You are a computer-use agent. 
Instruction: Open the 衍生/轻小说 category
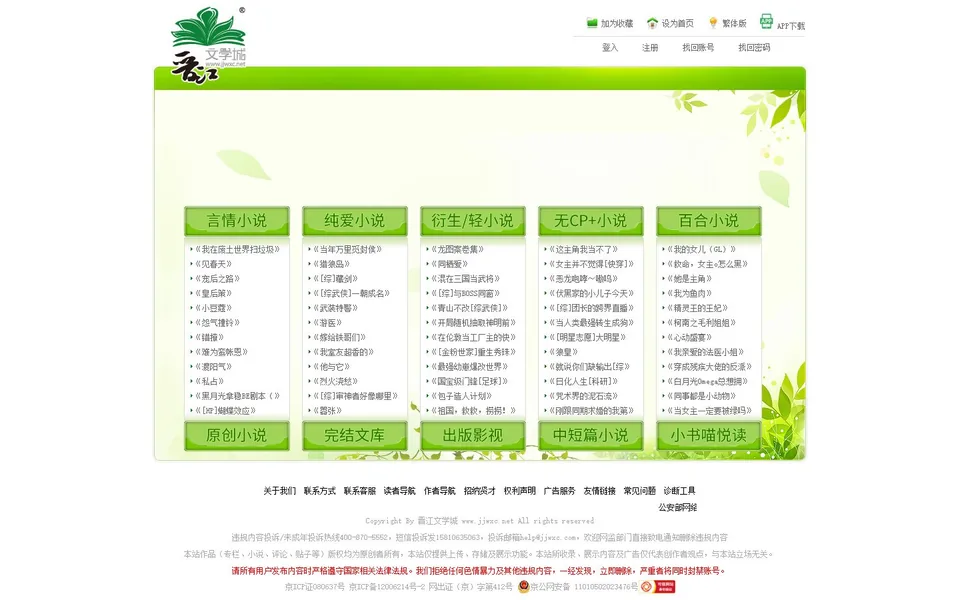(x=473, y=221)
